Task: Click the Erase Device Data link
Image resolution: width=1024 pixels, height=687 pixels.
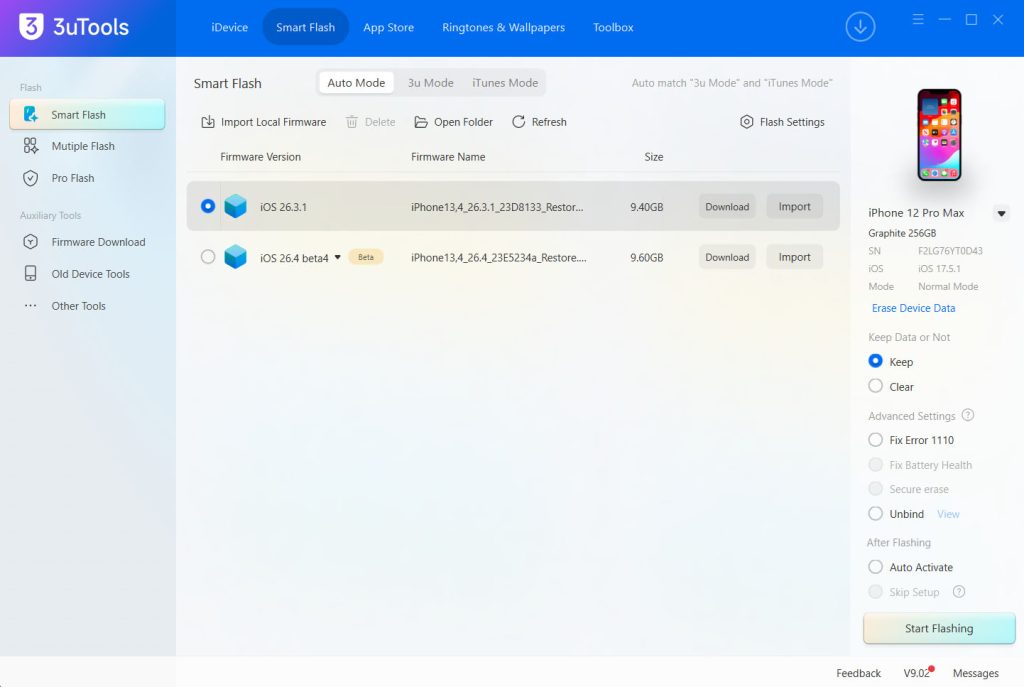Action: tap(913, 308)
